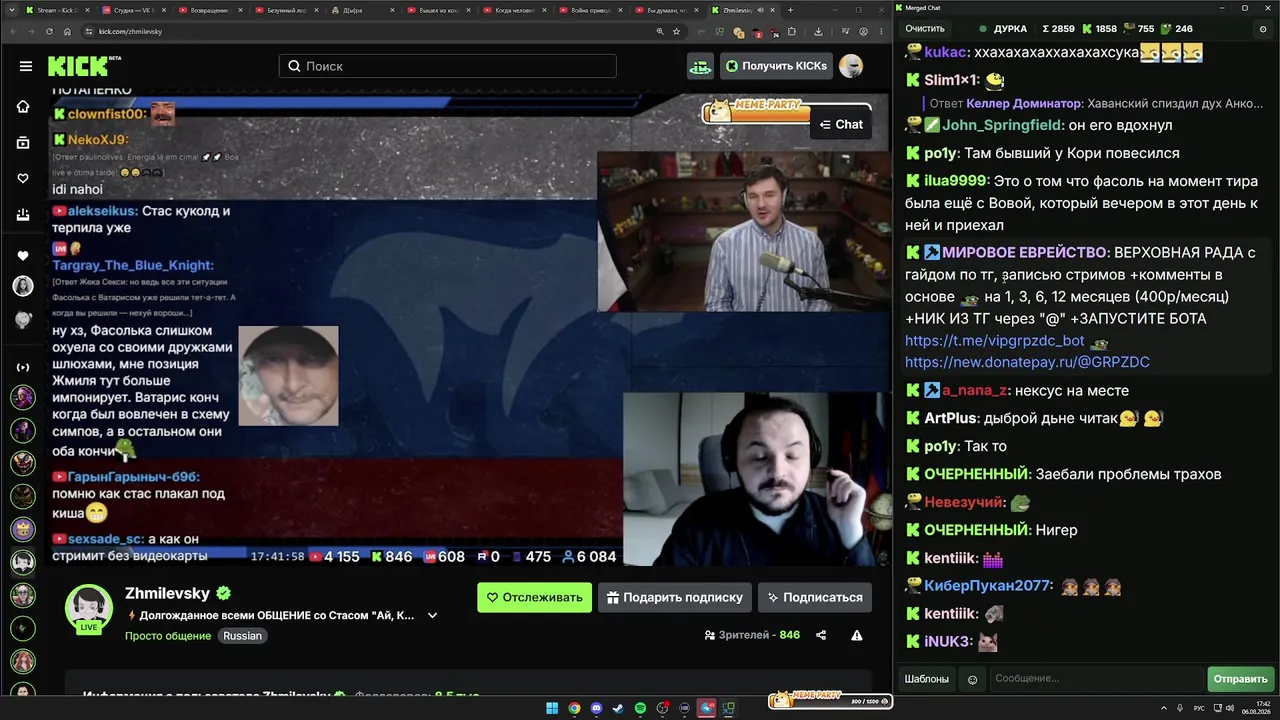
Task: Expand the recommended channels toggle in sidebar
Action: (x=23, y=367)
